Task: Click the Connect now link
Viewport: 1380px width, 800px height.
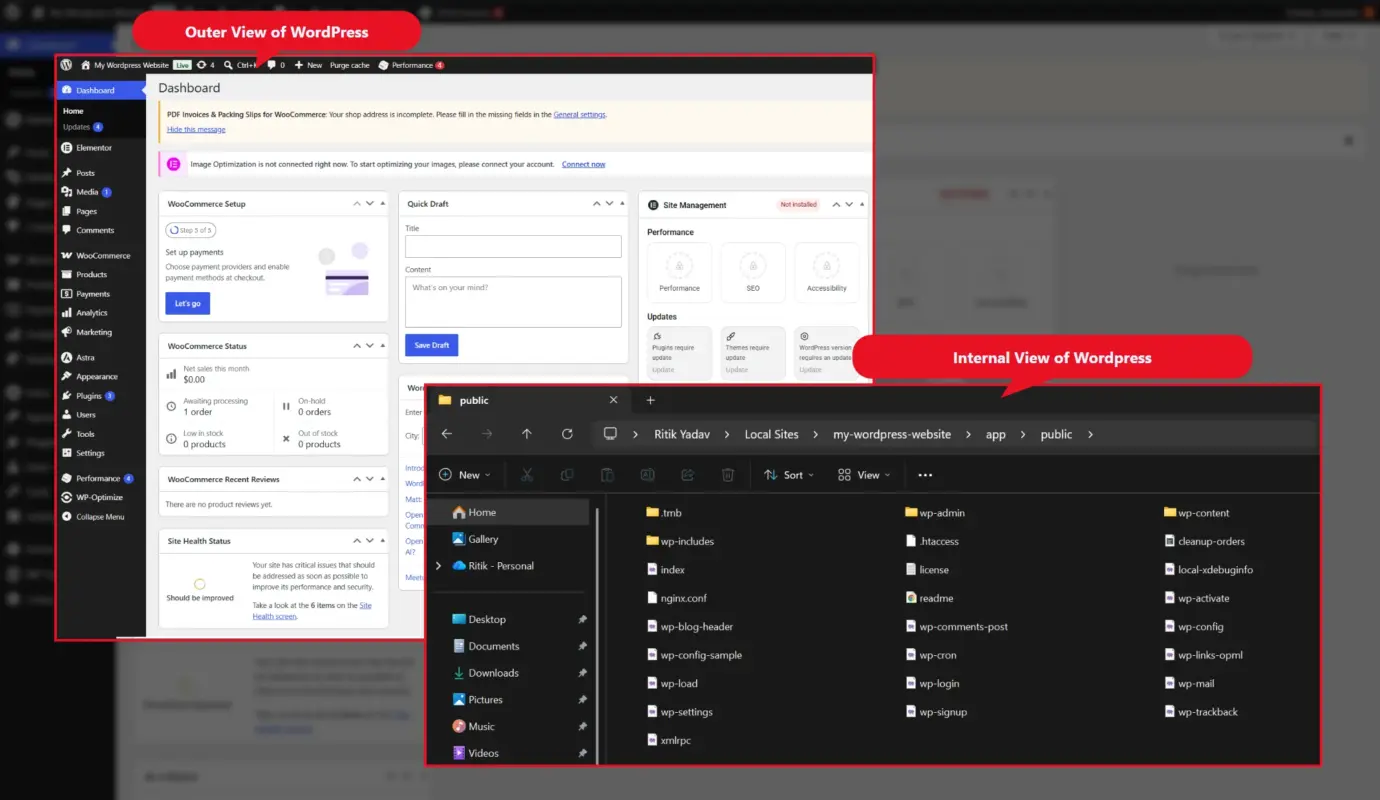Action: (583, 164)
